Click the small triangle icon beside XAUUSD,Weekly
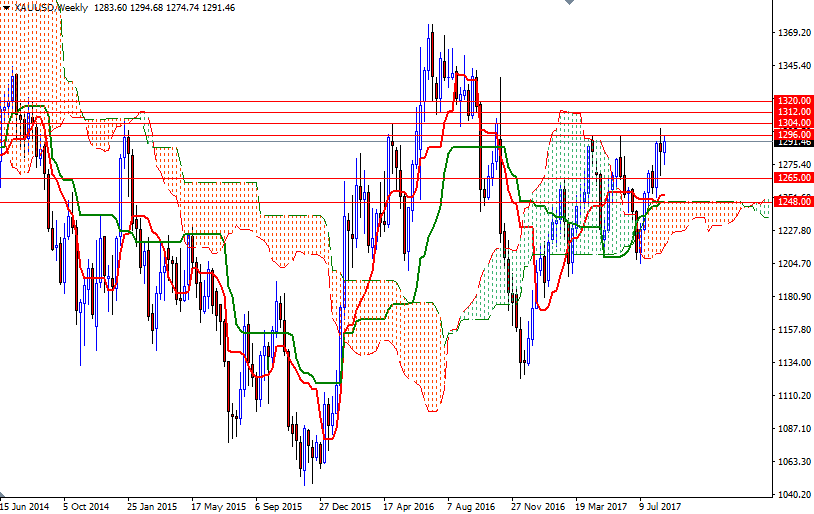The height and width of the screenshot is (514, 814). [6, 7]
